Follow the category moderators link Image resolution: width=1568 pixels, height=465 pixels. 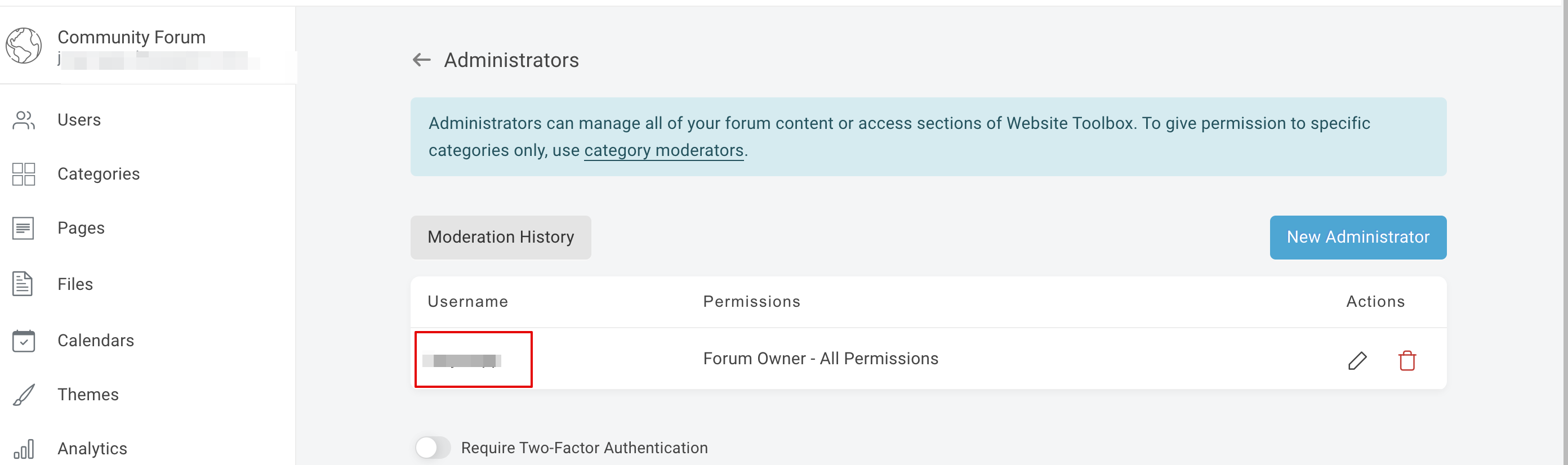[663, 150]
